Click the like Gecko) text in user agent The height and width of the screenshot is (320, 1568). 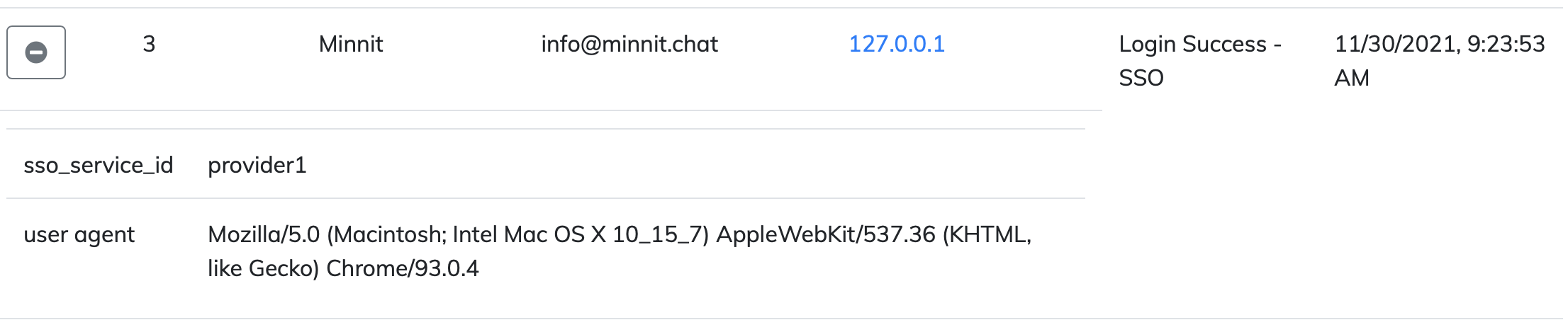263,268
